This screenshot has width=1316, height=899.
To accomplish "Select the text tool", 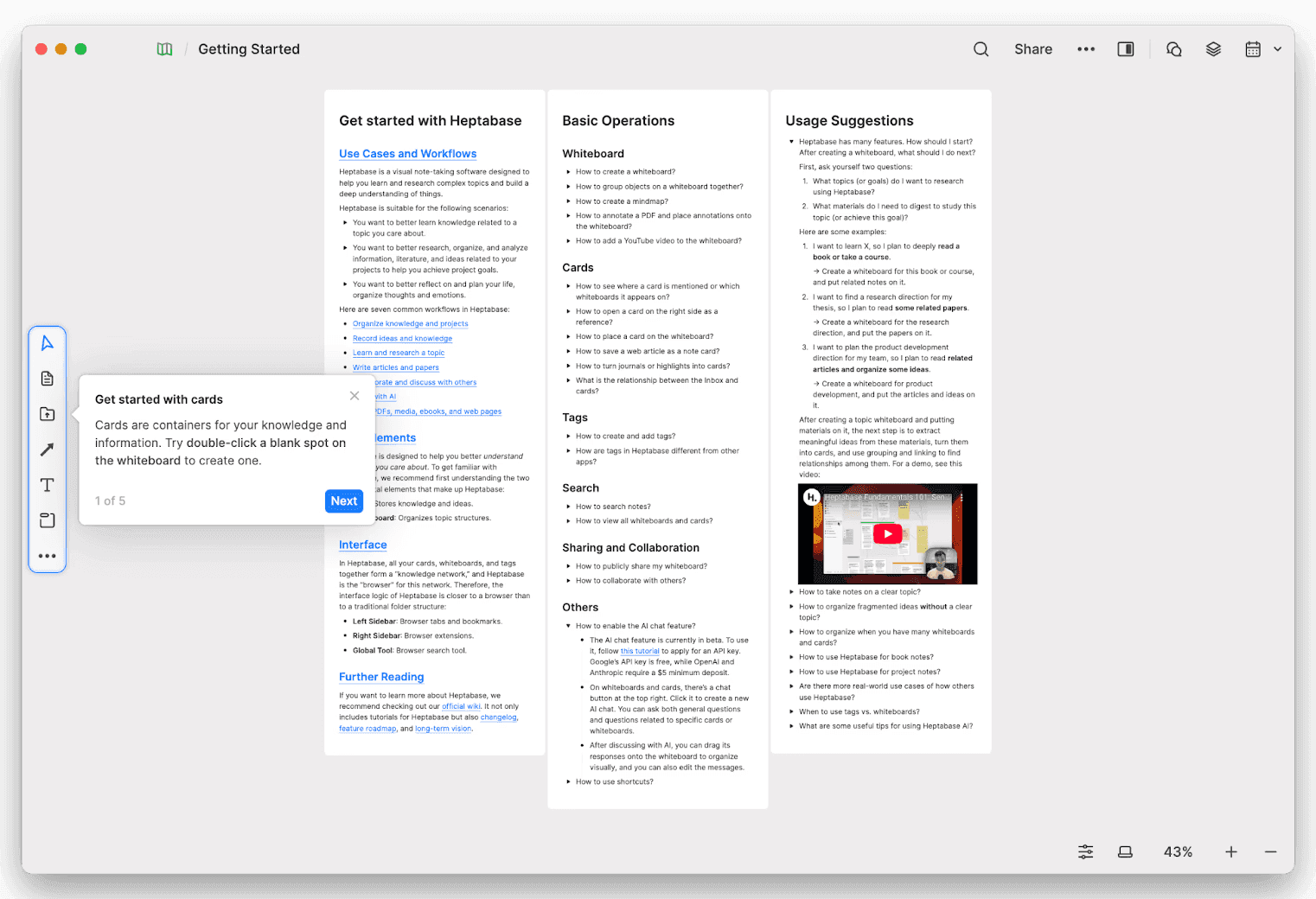I will coord(47,485).
